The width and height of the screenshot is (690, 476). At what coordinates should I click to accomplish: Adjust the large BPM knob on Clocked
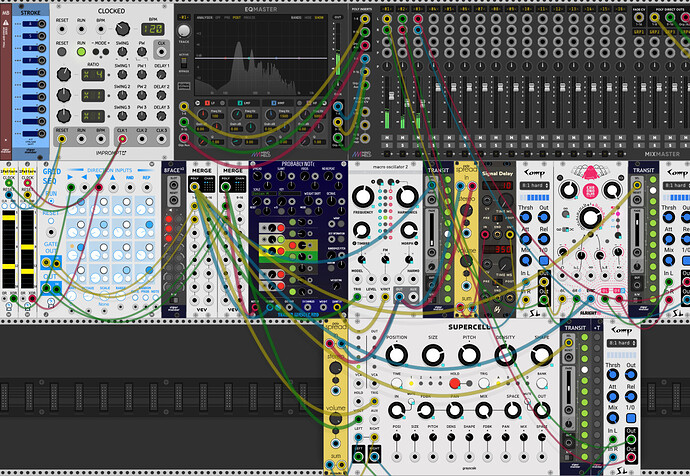click(x=123, y=29)
